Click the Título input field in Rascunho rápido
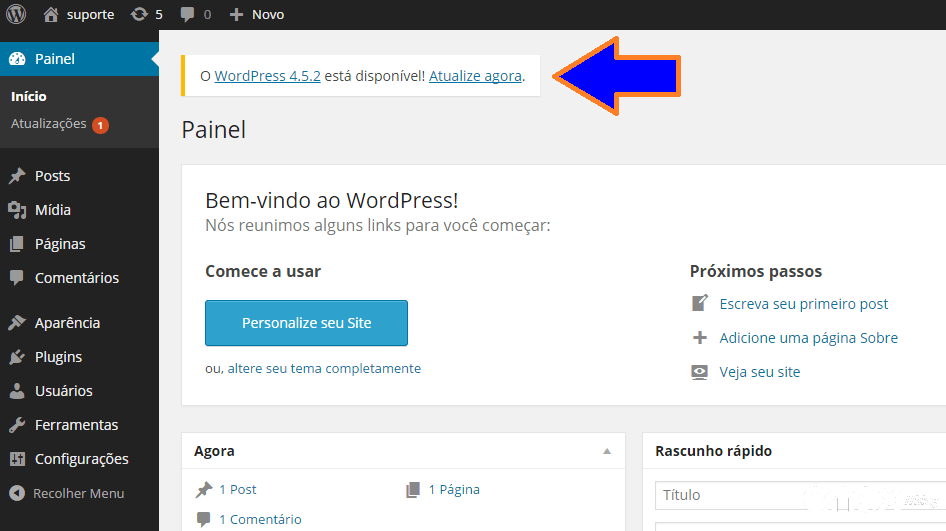Viewport: 946px width, 531px height. (x=801, y=495)
